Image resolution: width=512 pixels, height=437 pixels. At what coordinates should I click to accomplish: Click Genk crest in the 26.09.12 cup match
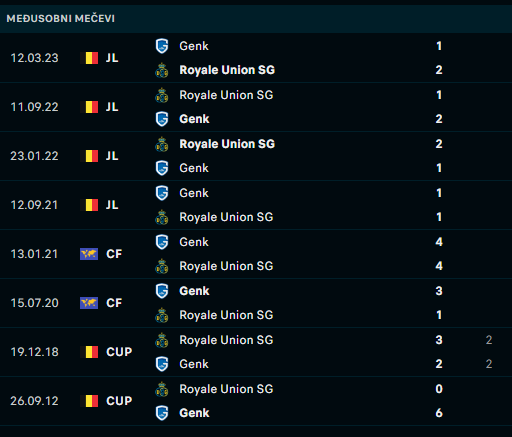162,413
